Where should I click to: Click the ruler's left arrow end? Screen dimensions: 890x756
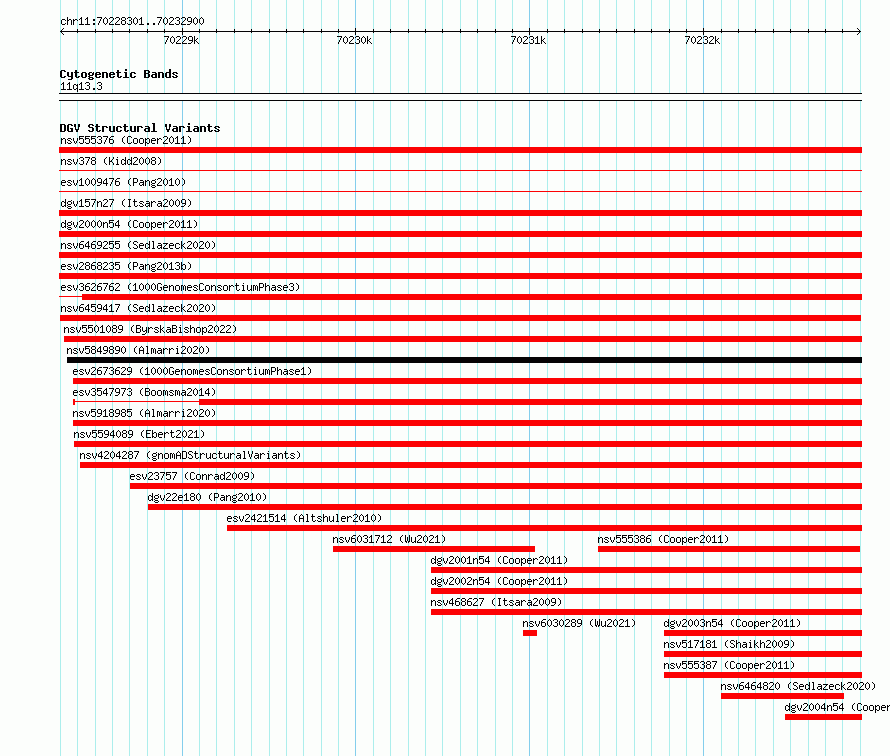tap(62, 32)
